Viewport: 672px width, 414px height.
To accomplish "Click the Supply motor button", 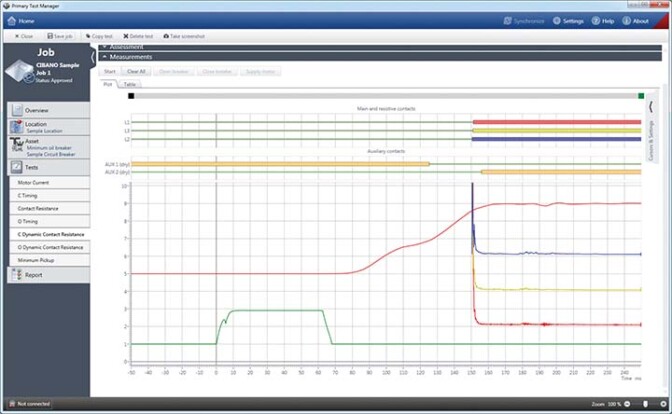I will [x=260, y=72].
